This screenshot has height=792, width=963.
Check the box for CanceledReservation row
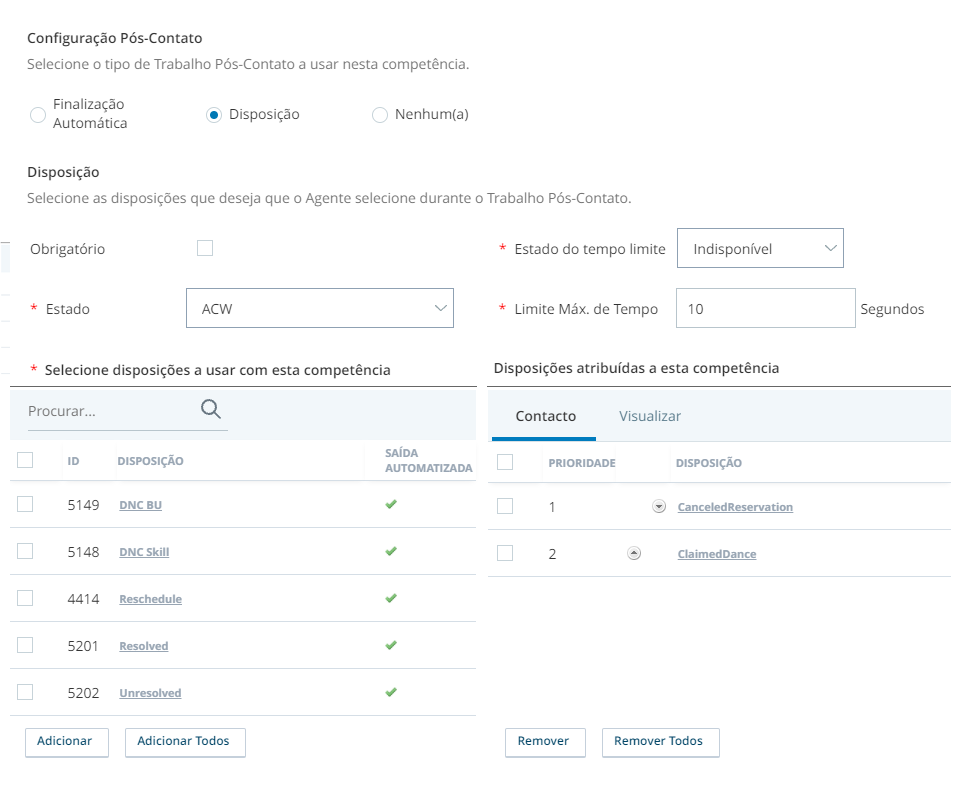pos(505,506)
